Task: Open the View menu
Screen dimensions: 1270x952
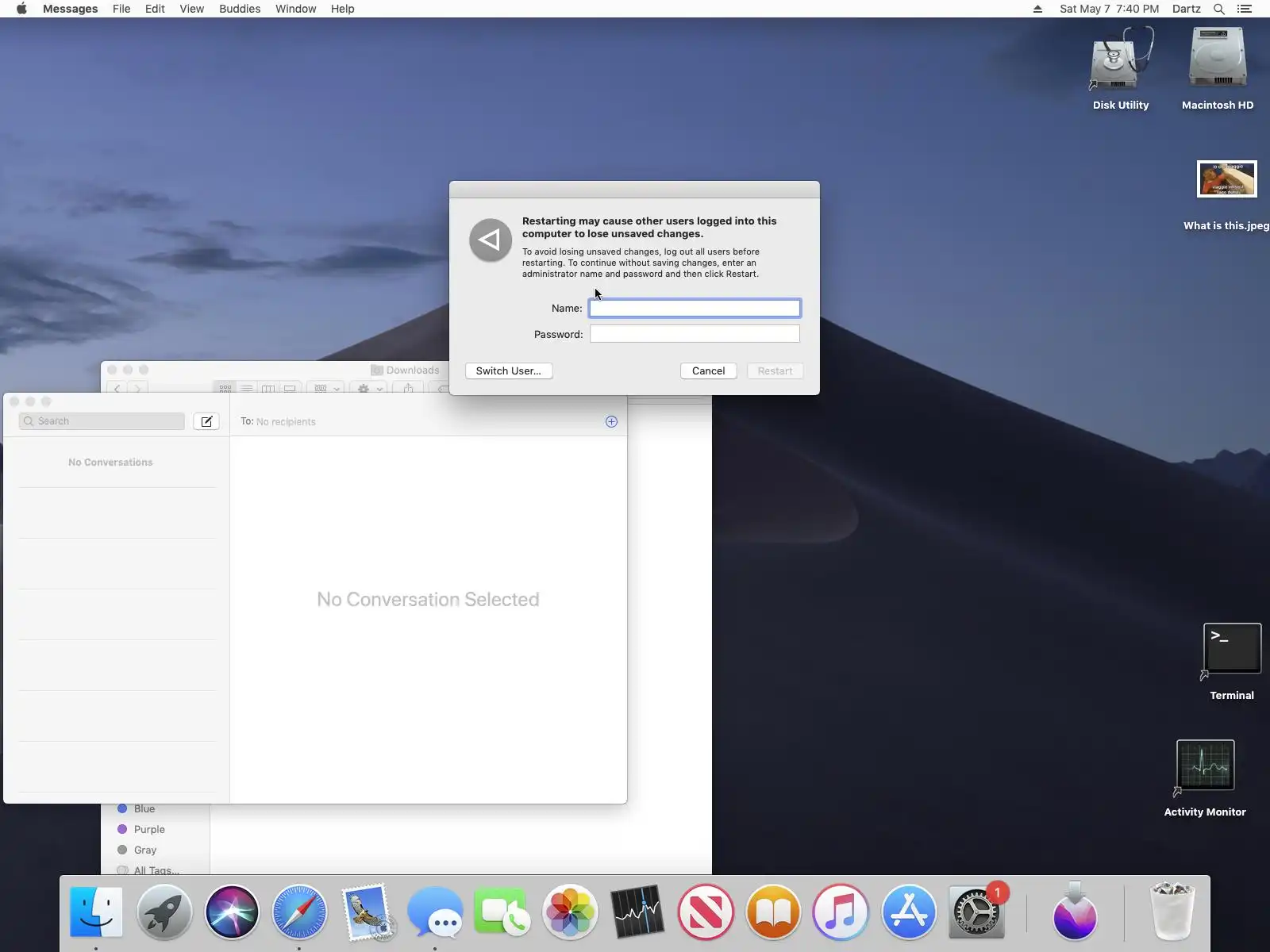Action: (x=191, y=9)
